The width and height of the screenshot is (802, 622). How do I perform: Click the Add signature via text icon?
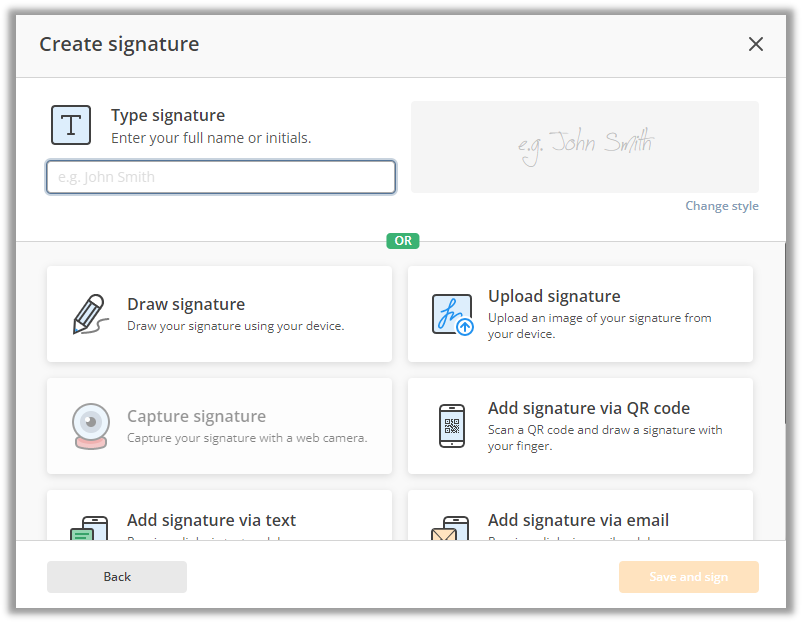(x=89, y=528)
